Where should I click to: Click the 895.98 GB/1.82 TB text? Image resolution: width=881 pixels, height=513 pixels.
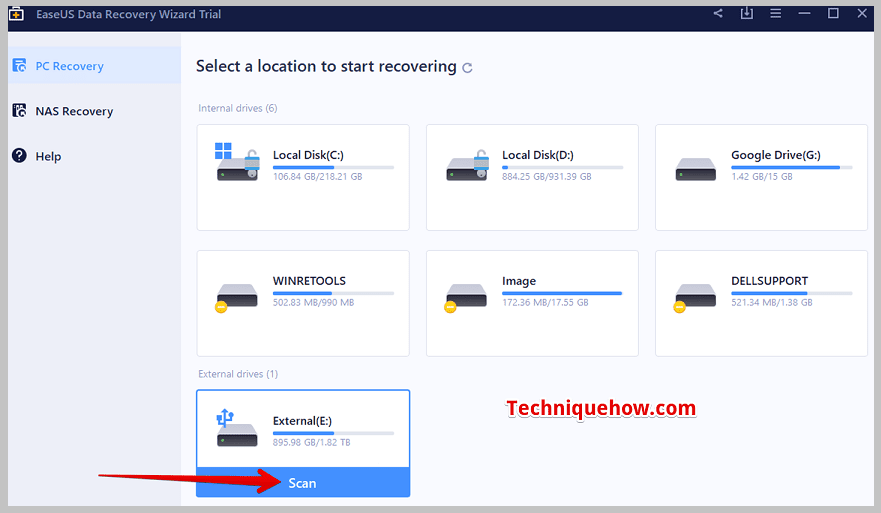(x=311, y=442)
